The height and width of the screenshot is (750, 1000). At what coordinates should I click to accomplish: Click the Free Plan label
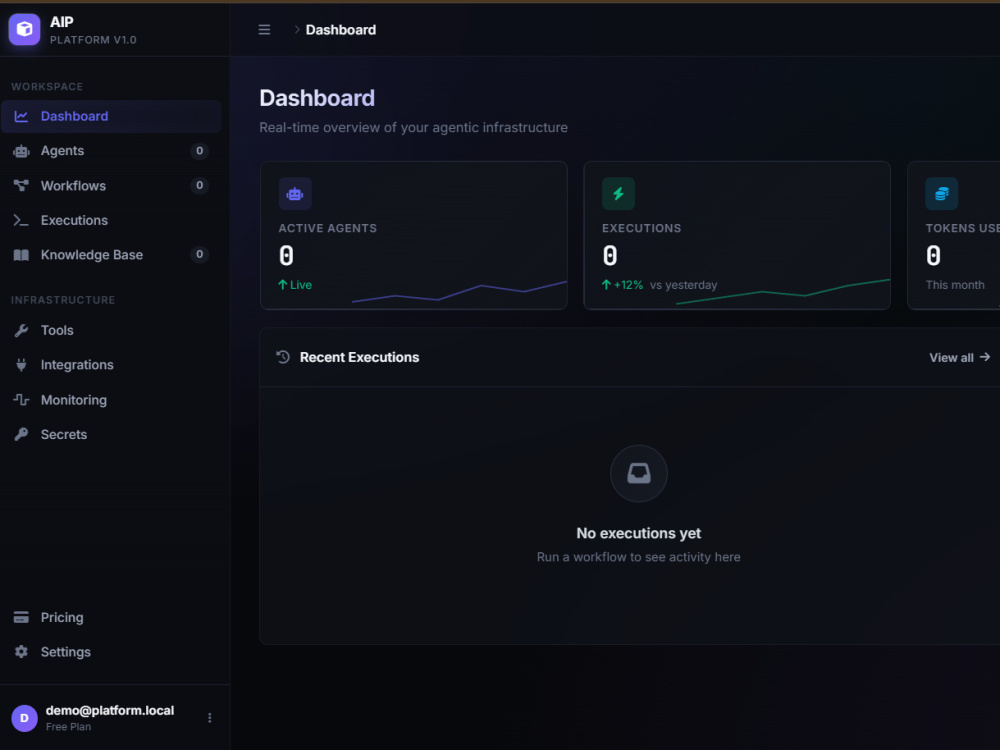pyautogui.click(x=68, y=727)
